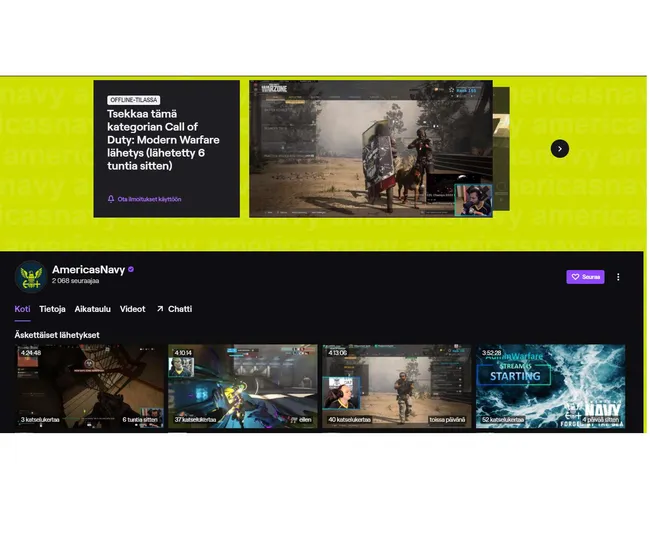Go to the Videot tab

(132, 309)
